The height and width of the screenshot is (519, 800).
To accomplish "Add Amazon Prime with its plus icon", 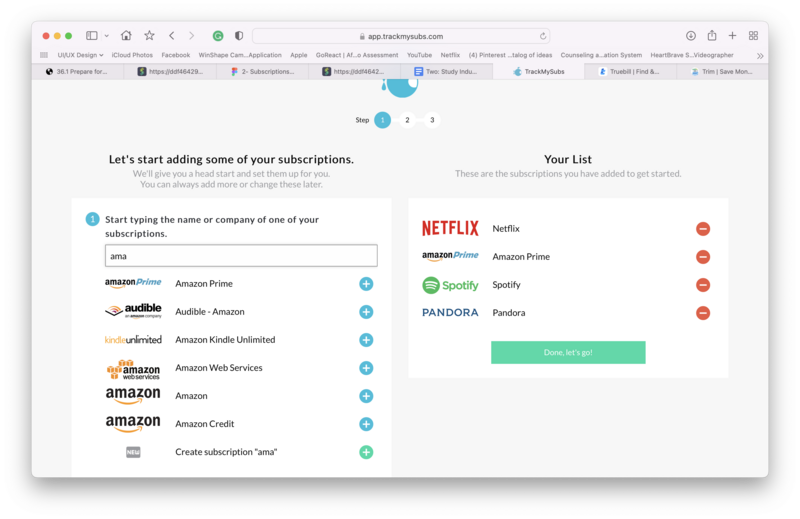I will point(366,284).
